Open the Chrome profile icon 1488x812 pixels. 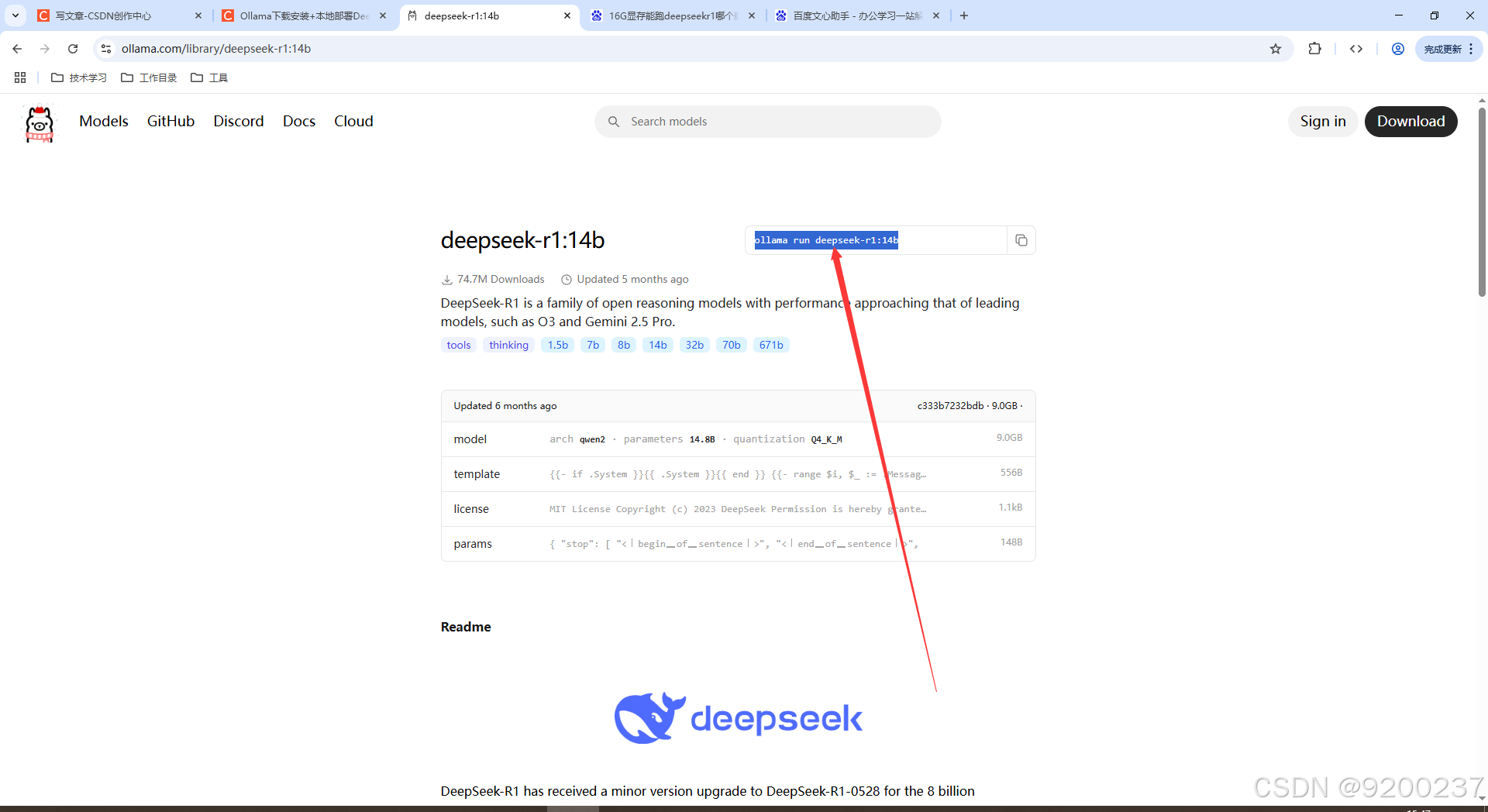tap(1398, 49)
